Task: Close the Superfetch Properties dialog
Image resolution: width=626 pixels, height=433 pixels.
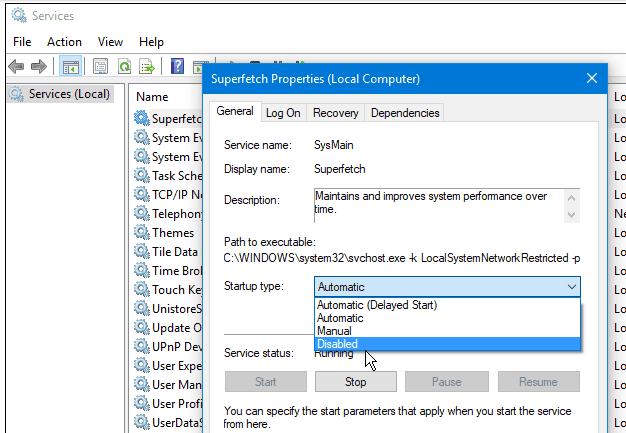Action: click(592, 78)
